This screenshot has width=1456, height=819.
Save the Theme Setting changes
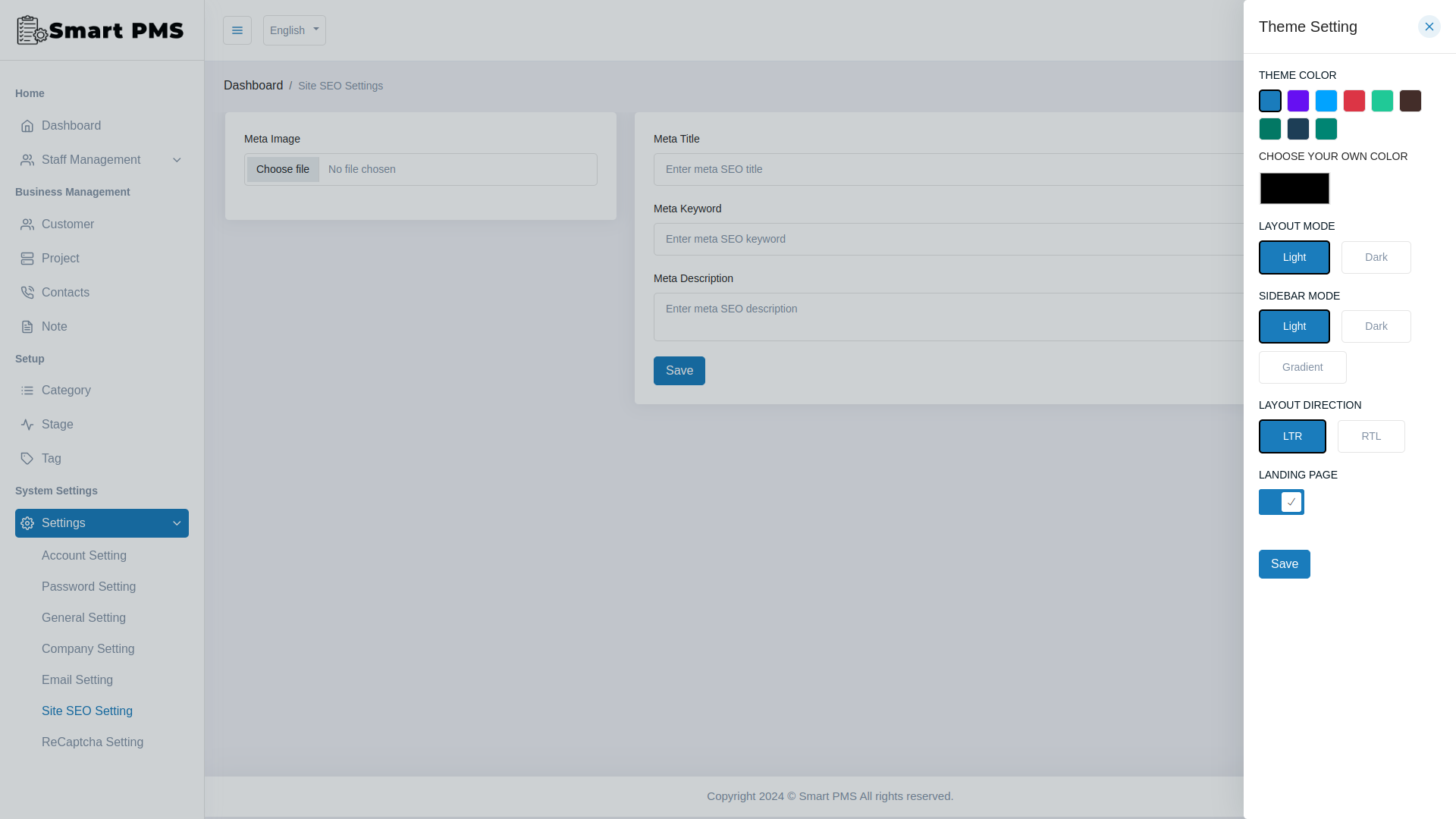[1284, 564]
